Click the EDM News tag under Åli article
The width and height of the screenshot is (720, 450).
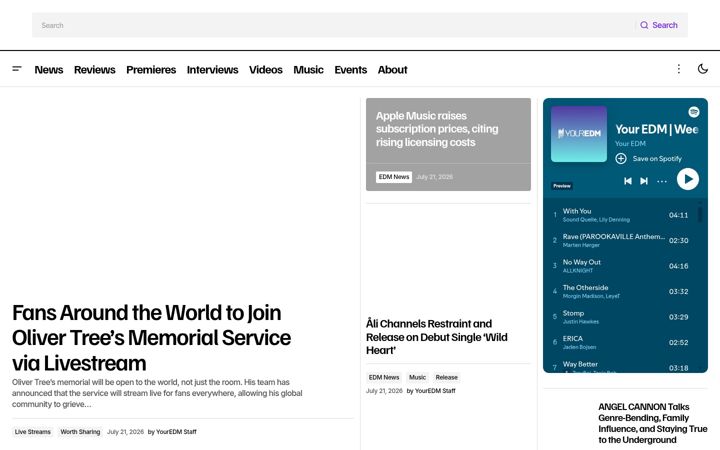(384, 377)
